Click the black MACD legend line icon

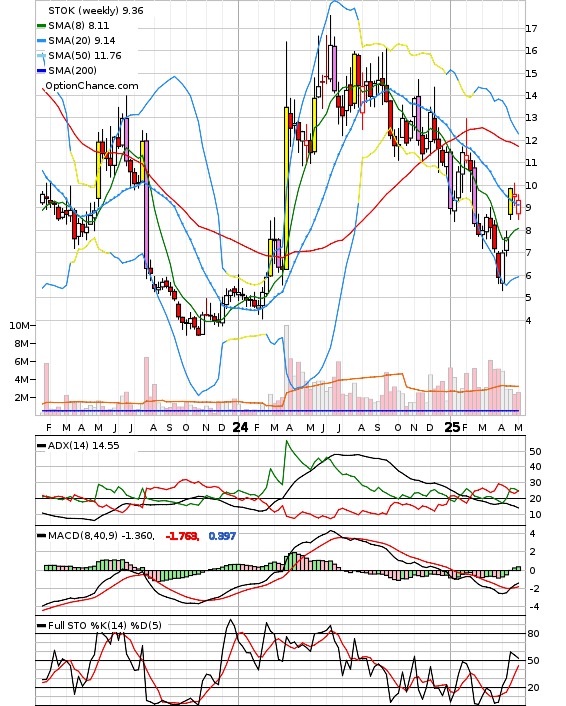tap(41, 535)
